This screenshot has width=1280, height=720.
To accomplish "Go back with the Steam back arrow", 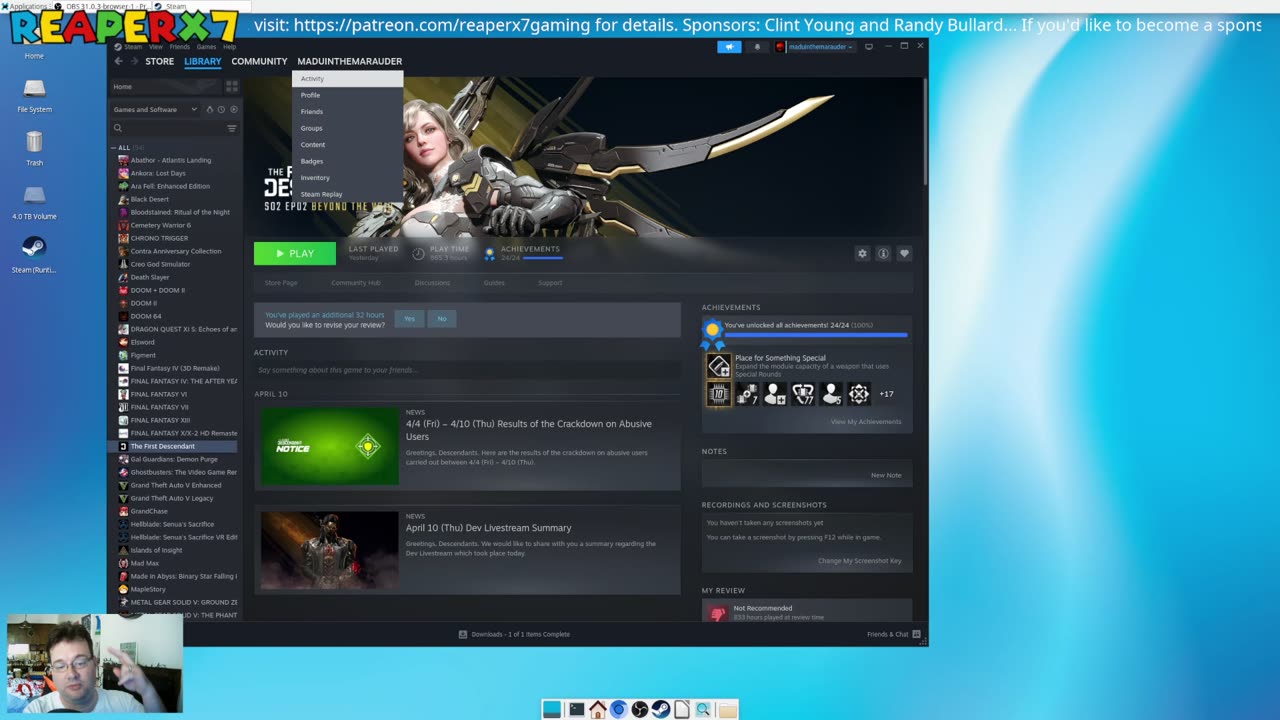I will click(118, 61).
